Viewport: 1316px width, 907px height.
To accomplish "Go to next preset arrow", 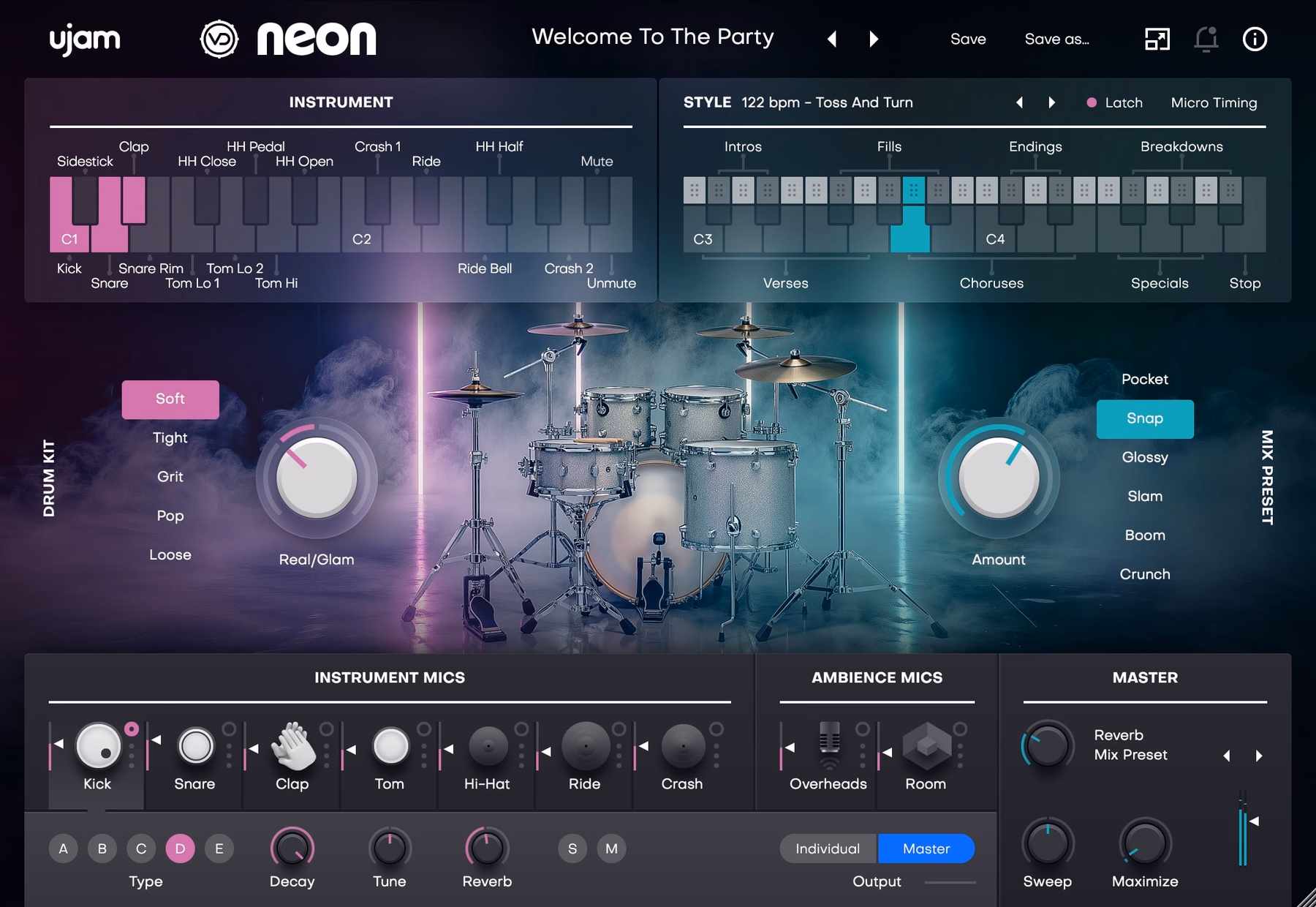I will (874, 39).
